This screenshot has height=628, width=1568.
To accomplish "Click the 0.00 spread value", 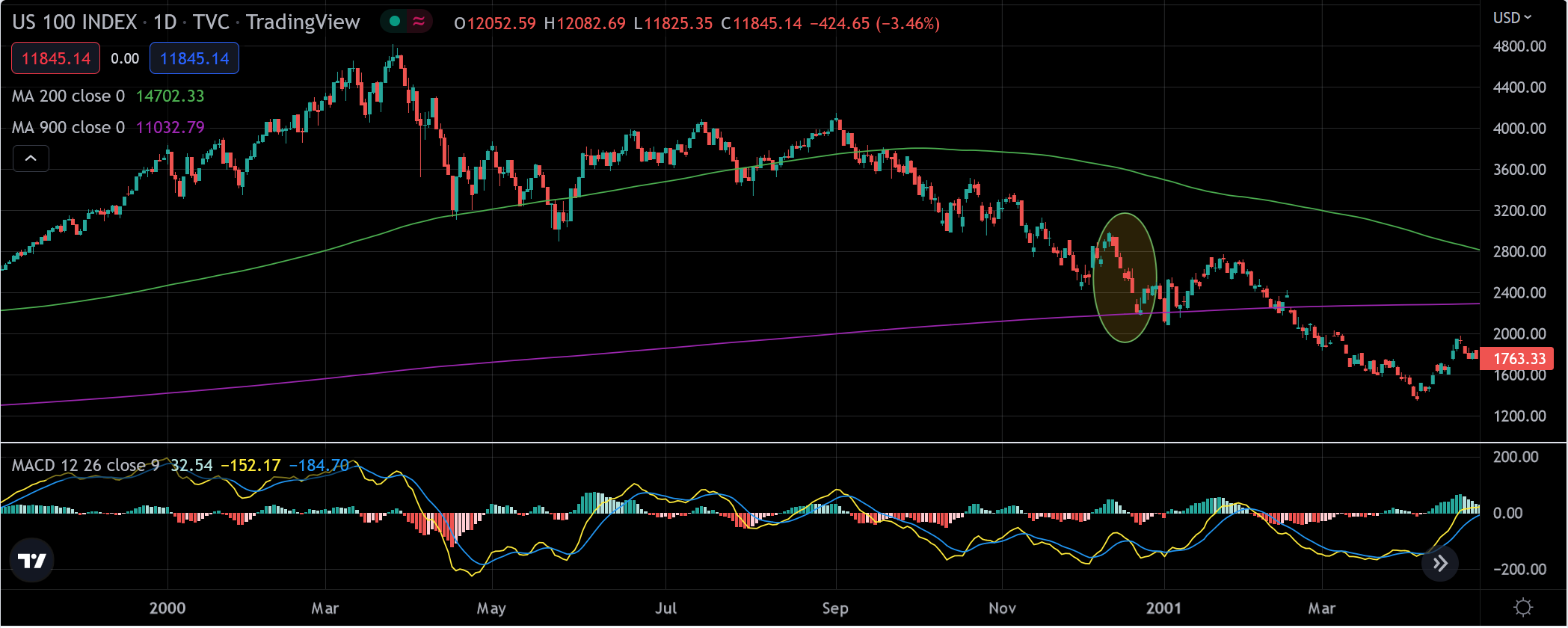I will click(x=125, y=58).
